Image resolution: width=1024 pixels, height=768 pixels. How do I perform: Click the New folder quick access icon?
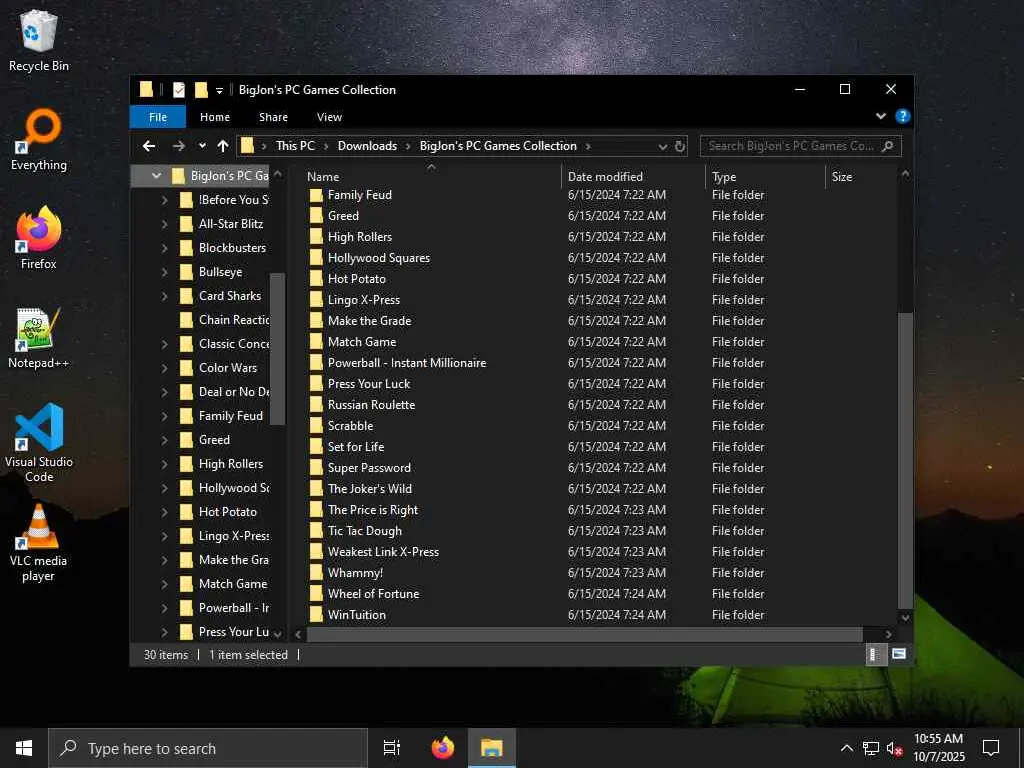pos(201,89)
